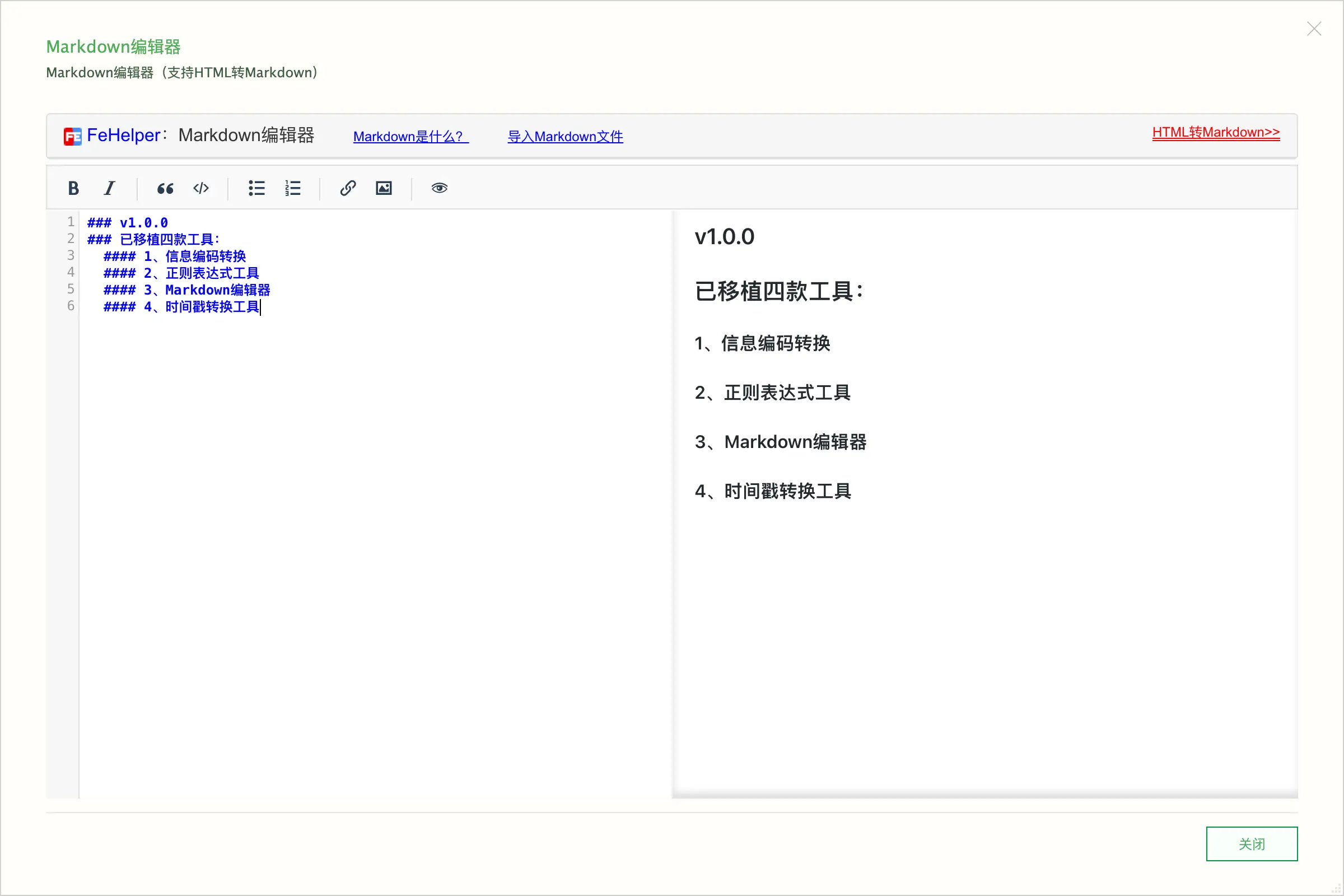Open the 'HTML转Markdown>>' link
Viewport: 1344px width, 896px height.
pyautogui.click(x=1216, y=132)
